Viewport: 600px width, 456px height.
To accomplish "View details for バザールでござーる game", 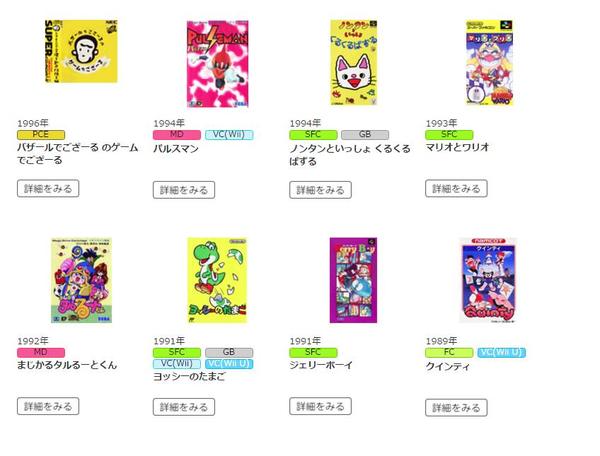I will [48, 189].
